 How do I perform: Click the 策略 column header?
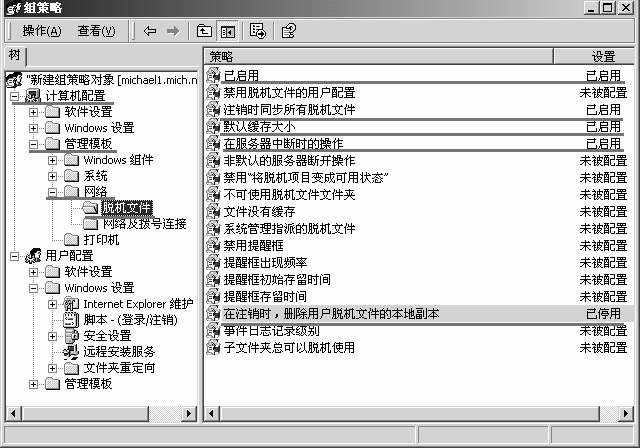378,56
